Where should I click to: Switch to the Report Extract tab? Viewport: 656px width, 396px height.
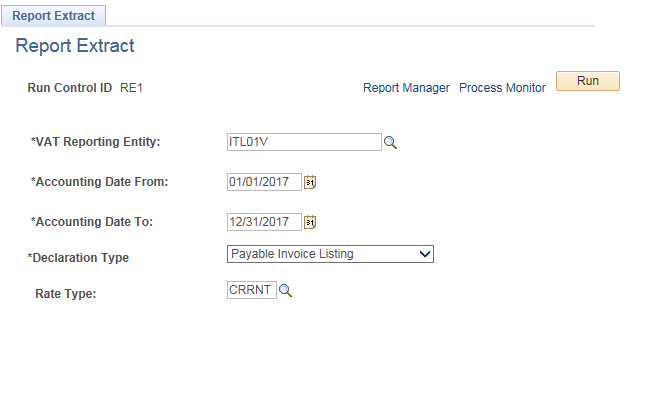coord(54,15)
